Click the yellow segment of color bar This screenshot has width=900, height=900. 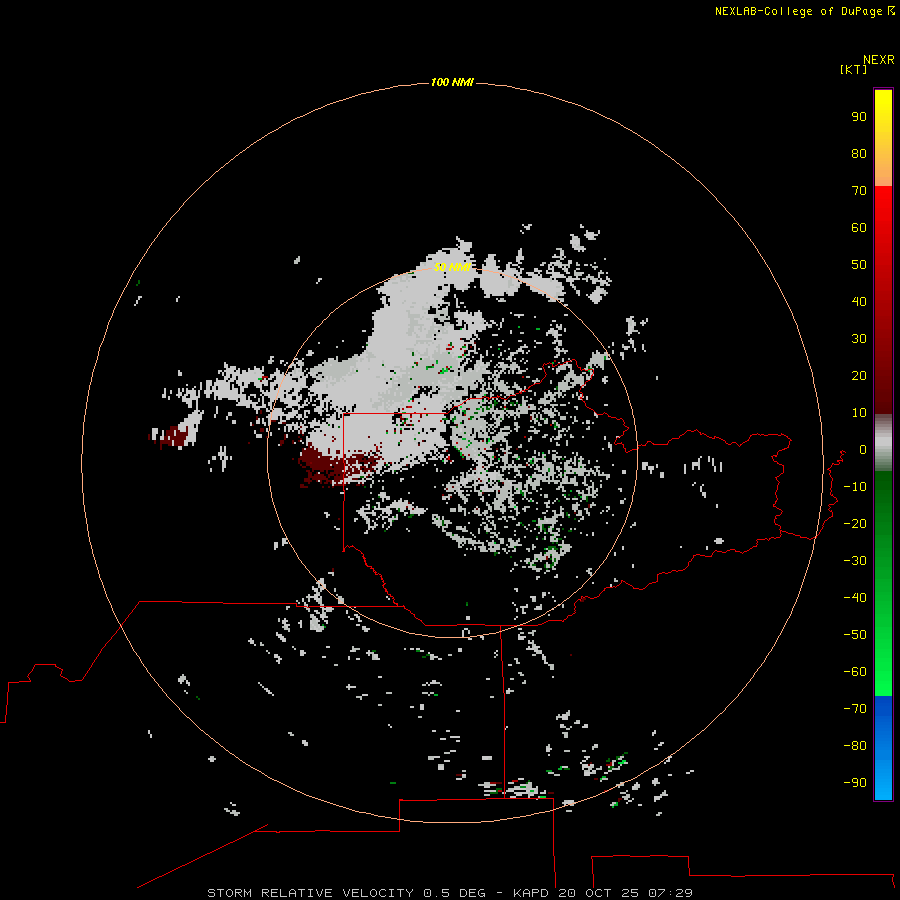click(883, 138)
